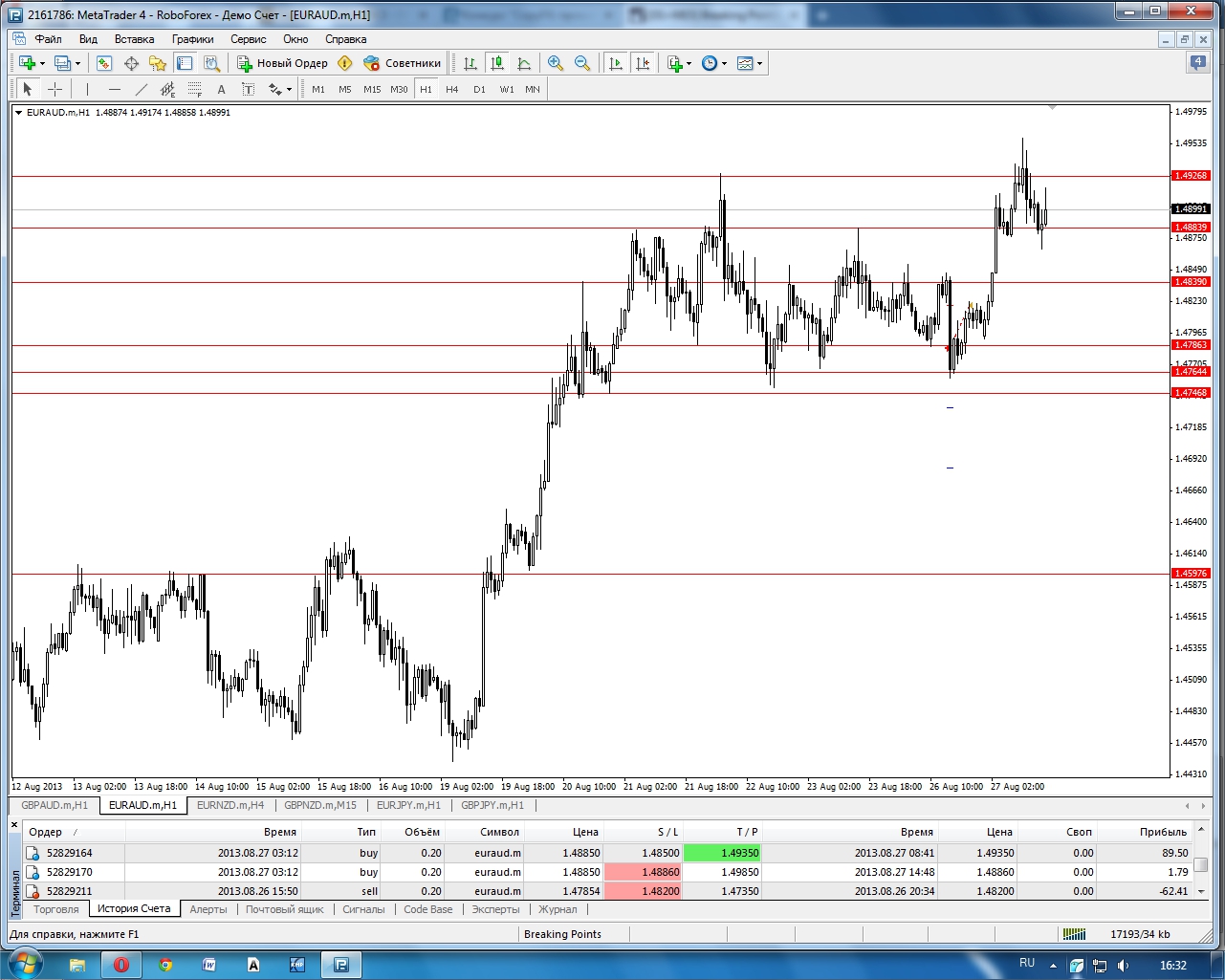Open the chart menu triangle beside EURAUD.m,H1

coord(19,112)
